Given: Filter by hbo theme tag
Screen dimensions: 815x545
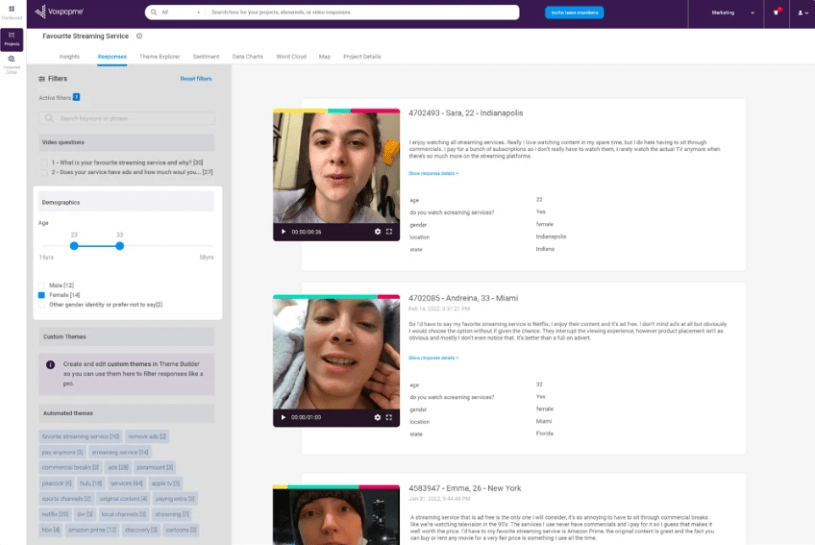Looking at the screenshot, I should [x=50, y=530].
